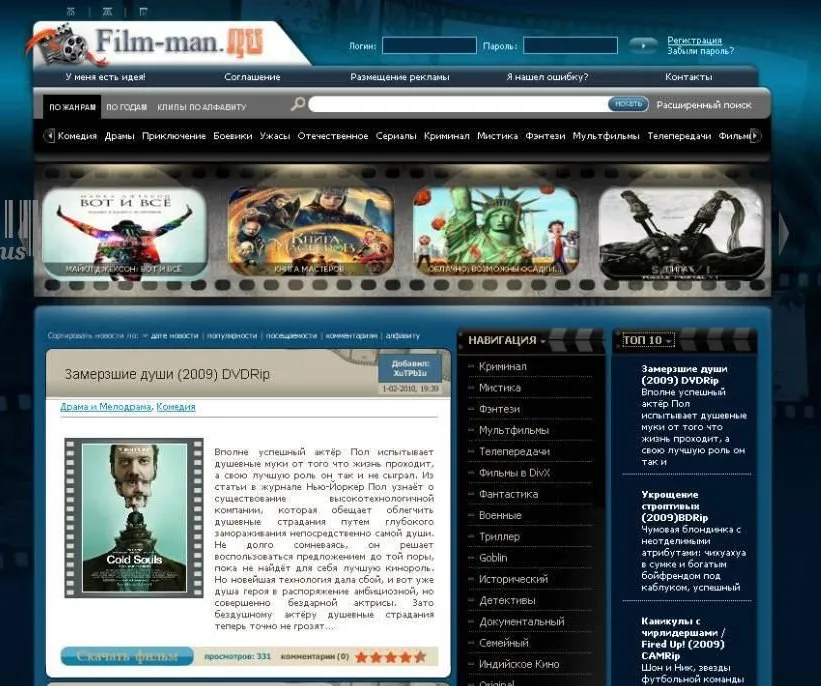Image resolution: width=821 pixels, height=686 pixels.
Task: Open the Контакты page
Action: pos(689,77)
